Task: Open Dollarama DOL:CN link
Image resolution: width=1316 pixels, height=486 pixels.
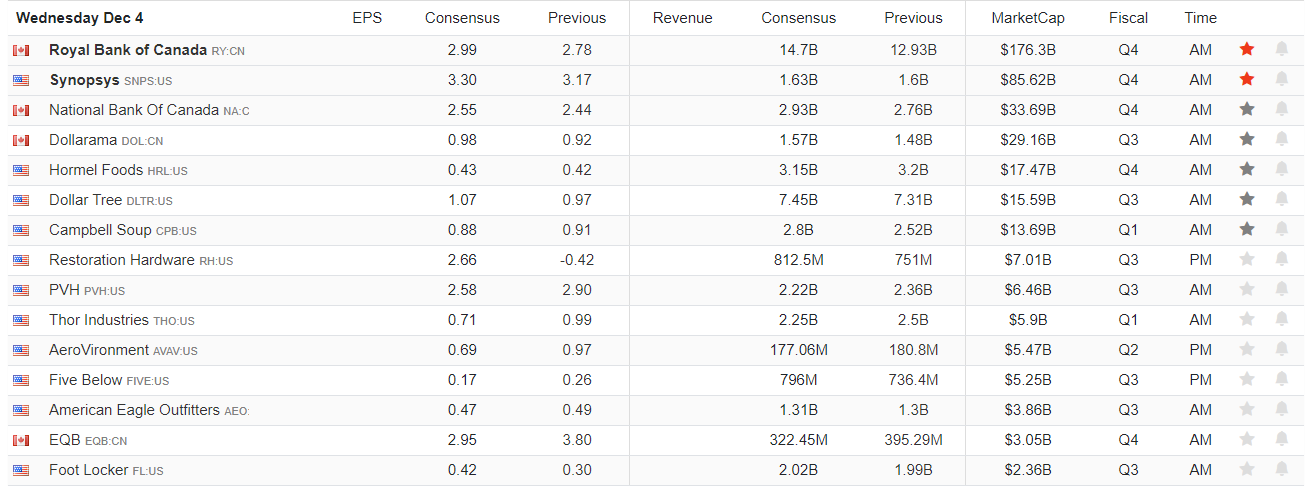Action: [106, 140]
